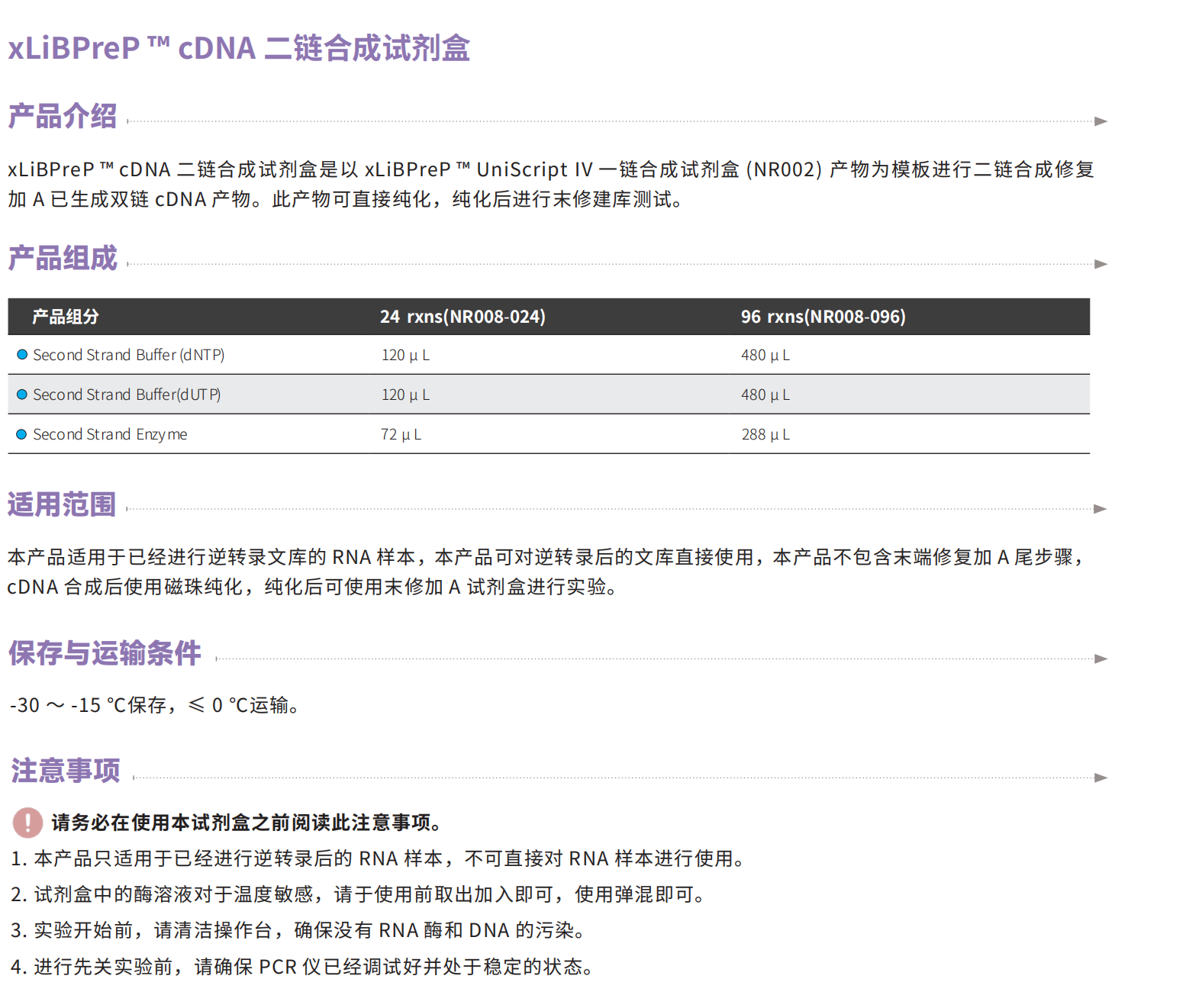Click the 288 μL Second Strand Enzyme value
Screen dimensions: 1199x1008
(765, 434)
